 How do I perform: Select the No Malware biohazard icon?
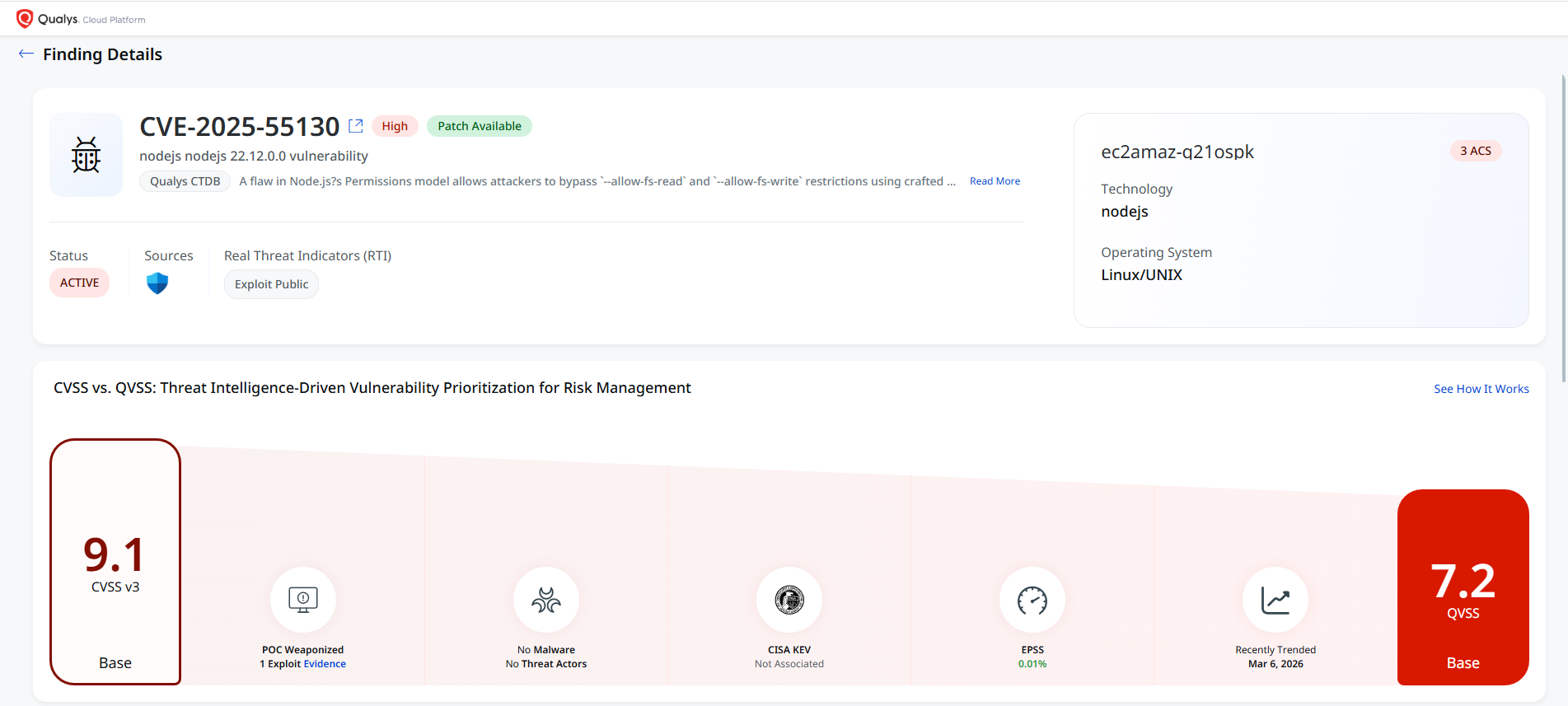pos(546,600)
